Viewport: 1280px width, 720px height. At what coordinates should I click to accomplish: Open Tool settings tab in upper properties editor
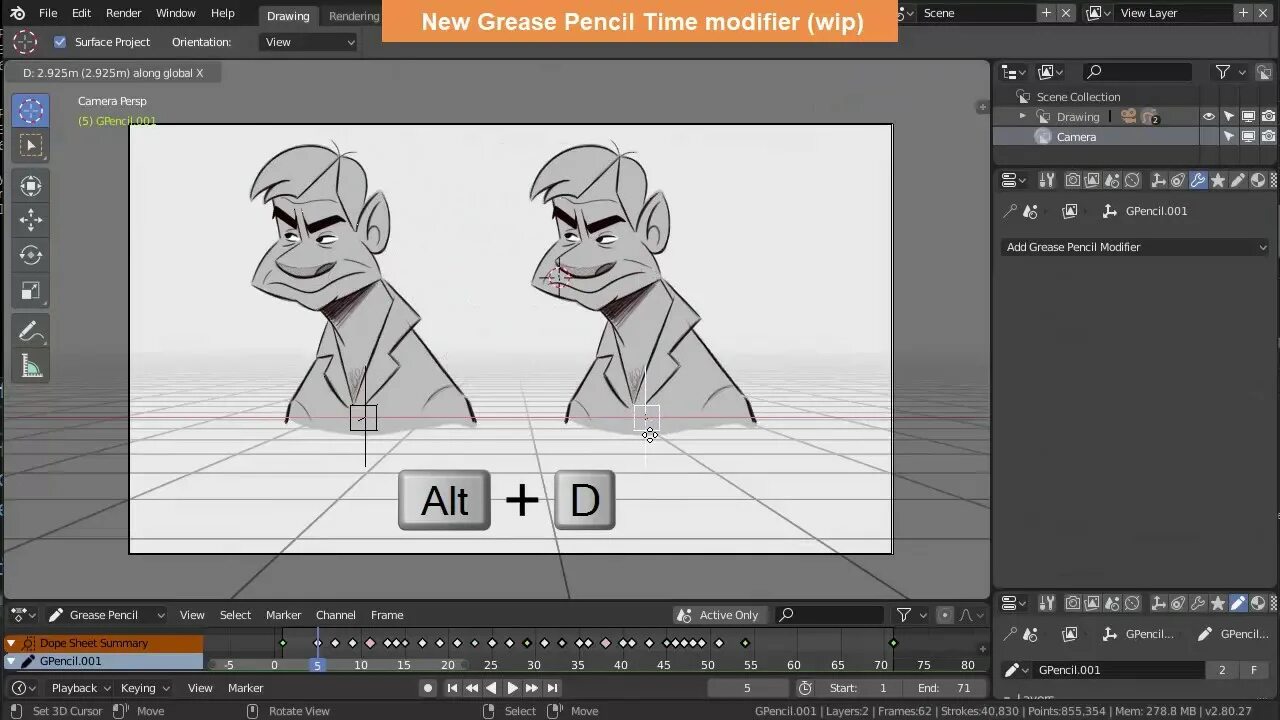1047,180
